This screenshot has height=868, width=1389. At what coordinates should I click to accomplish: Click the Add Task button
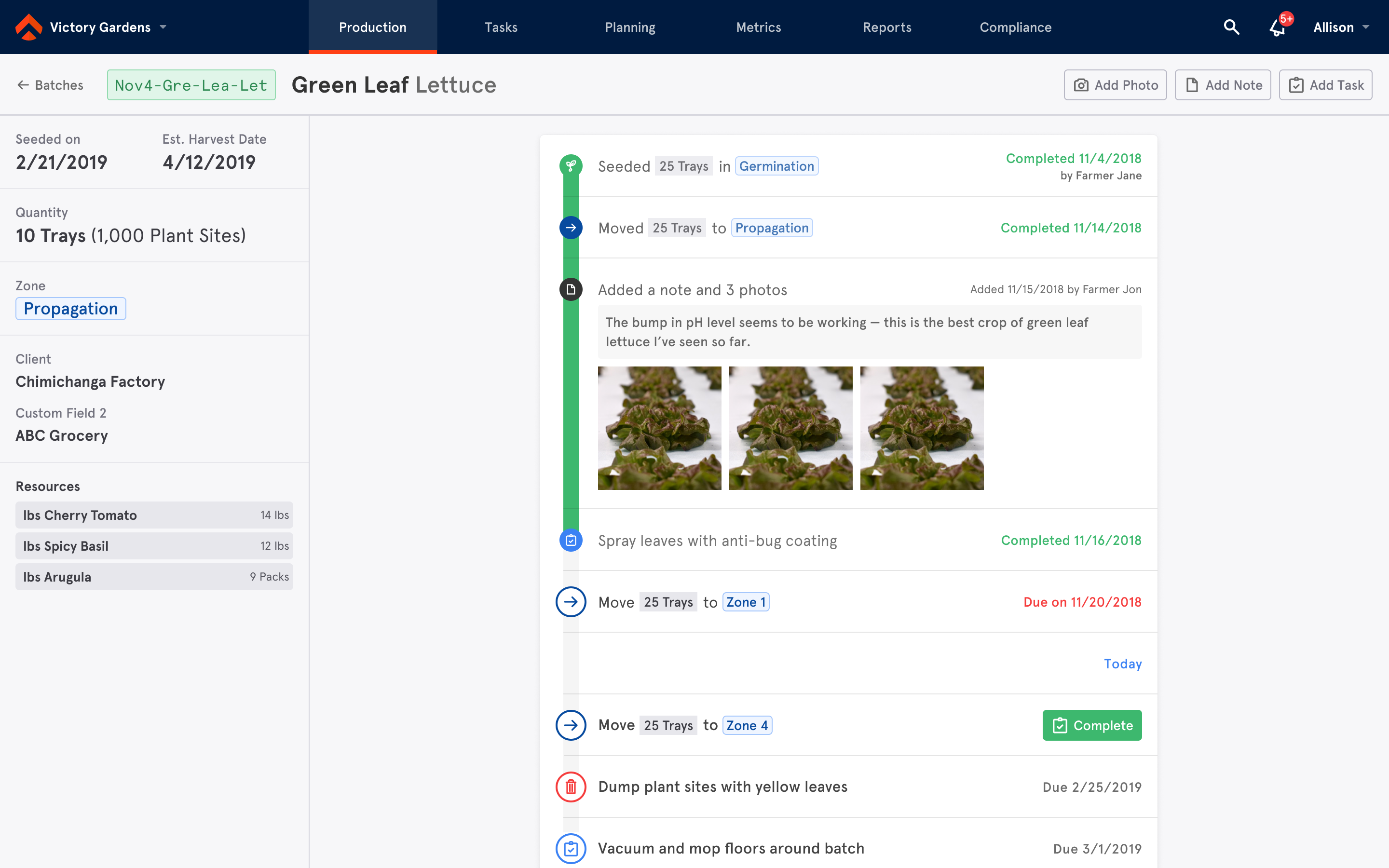click(x=1325, y=85)
